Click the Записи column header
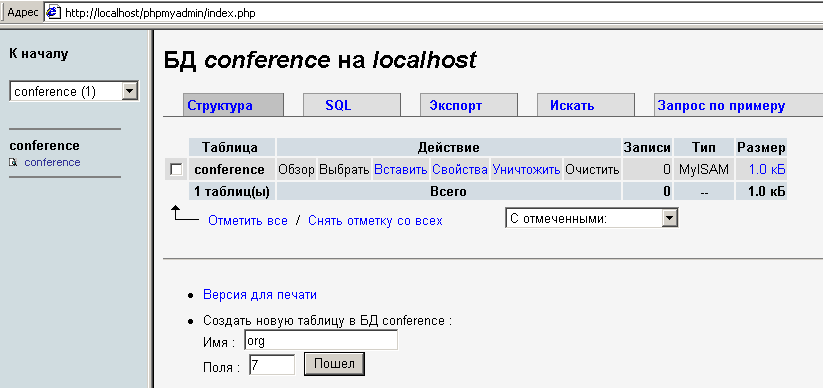This screenshot has height=388, width=823. point(647,147)
